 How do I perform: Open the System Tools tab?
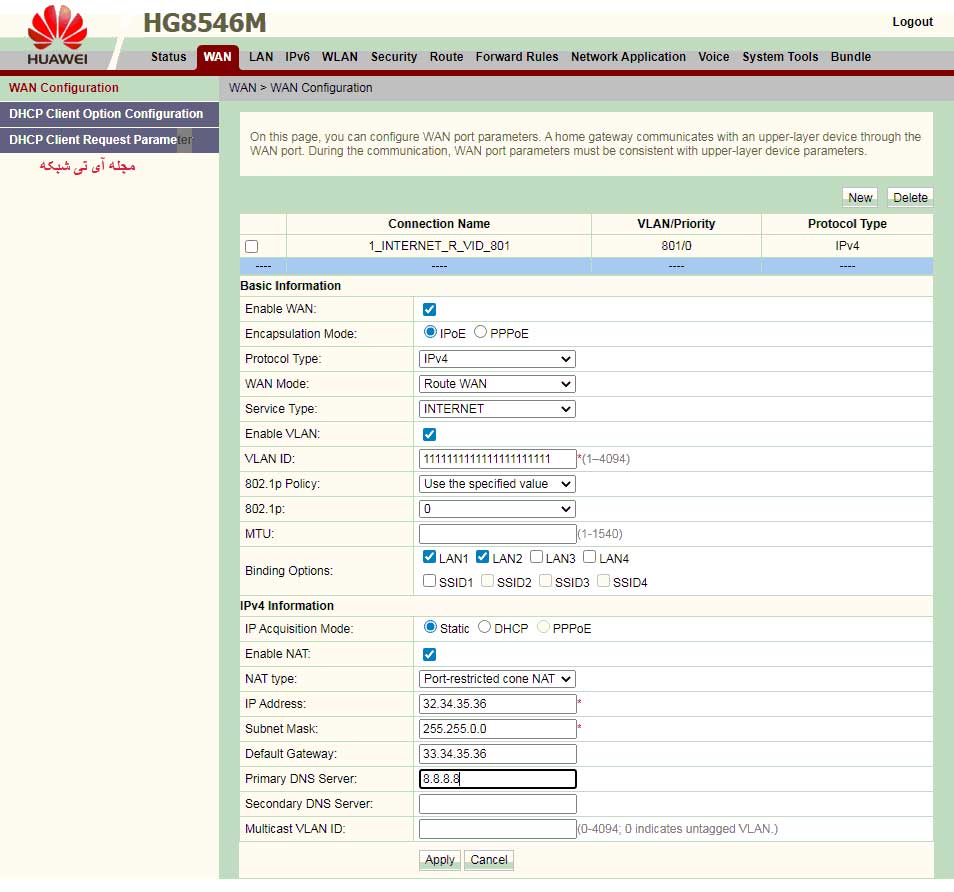pos(780,57)
